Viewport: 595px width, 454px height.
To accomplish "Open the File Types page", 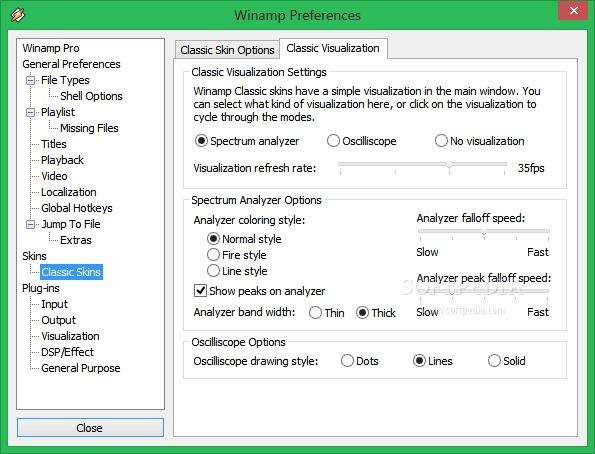I will point(65,80).
